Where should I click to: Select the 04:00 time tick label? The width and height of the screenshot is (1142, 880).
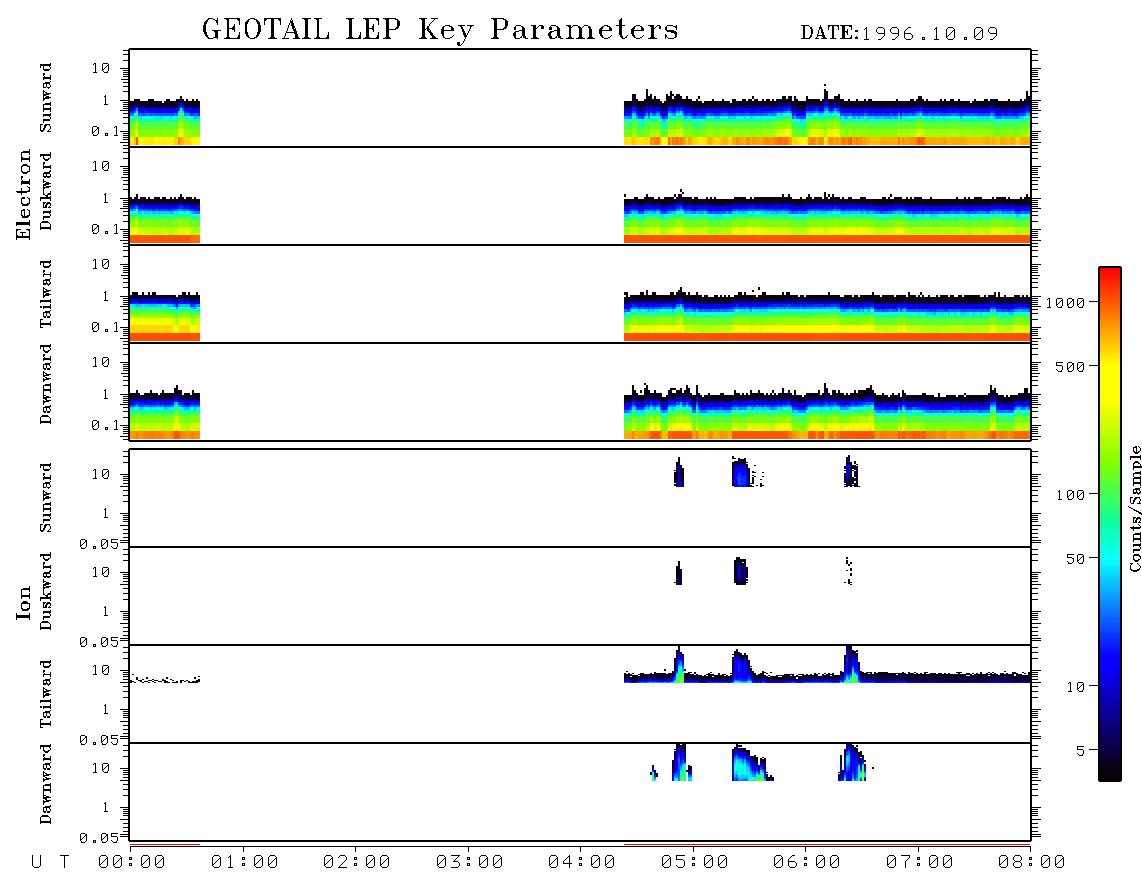582,863
